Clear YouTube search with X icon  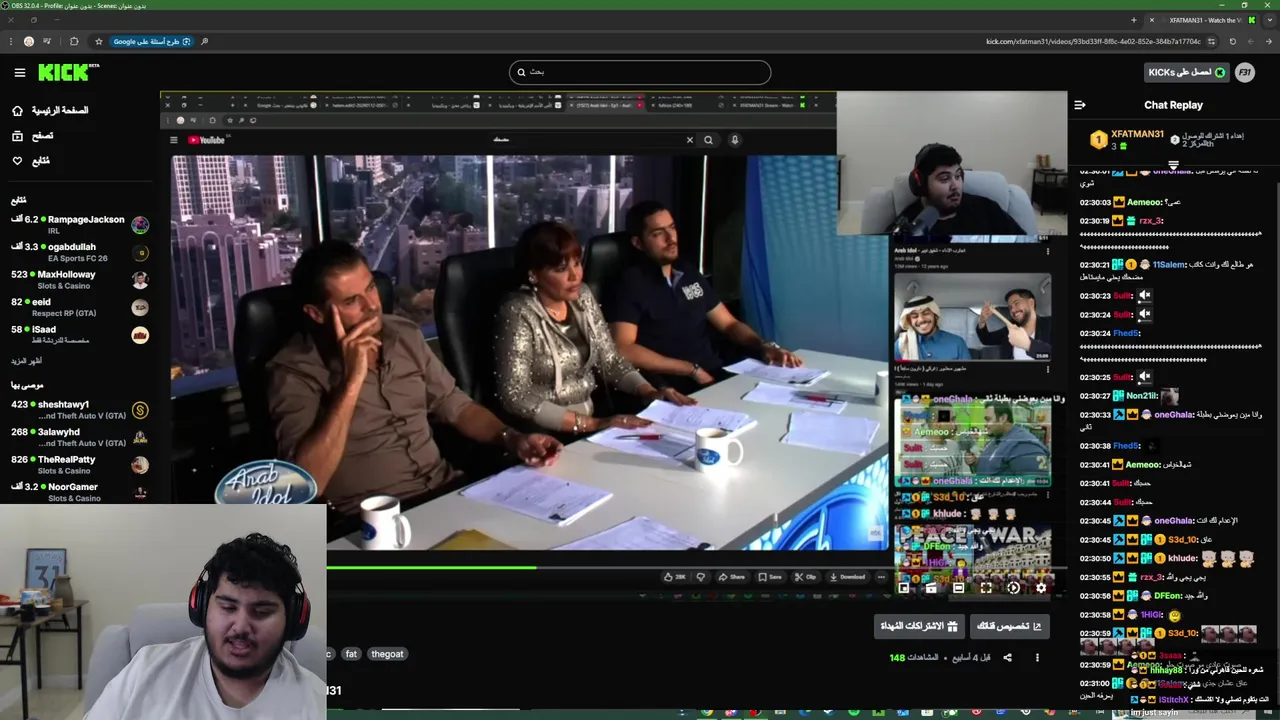[x=689, y=140]
